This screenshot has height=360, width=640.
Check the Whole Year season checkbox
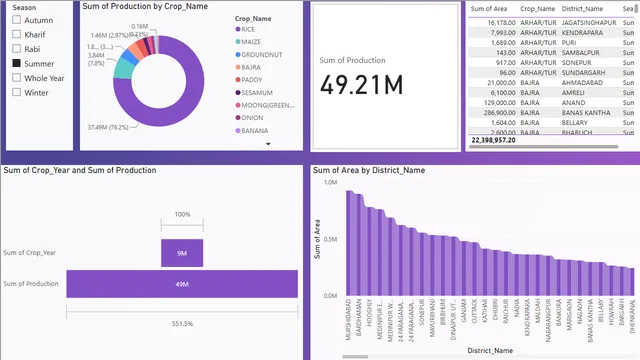point(16,78)
